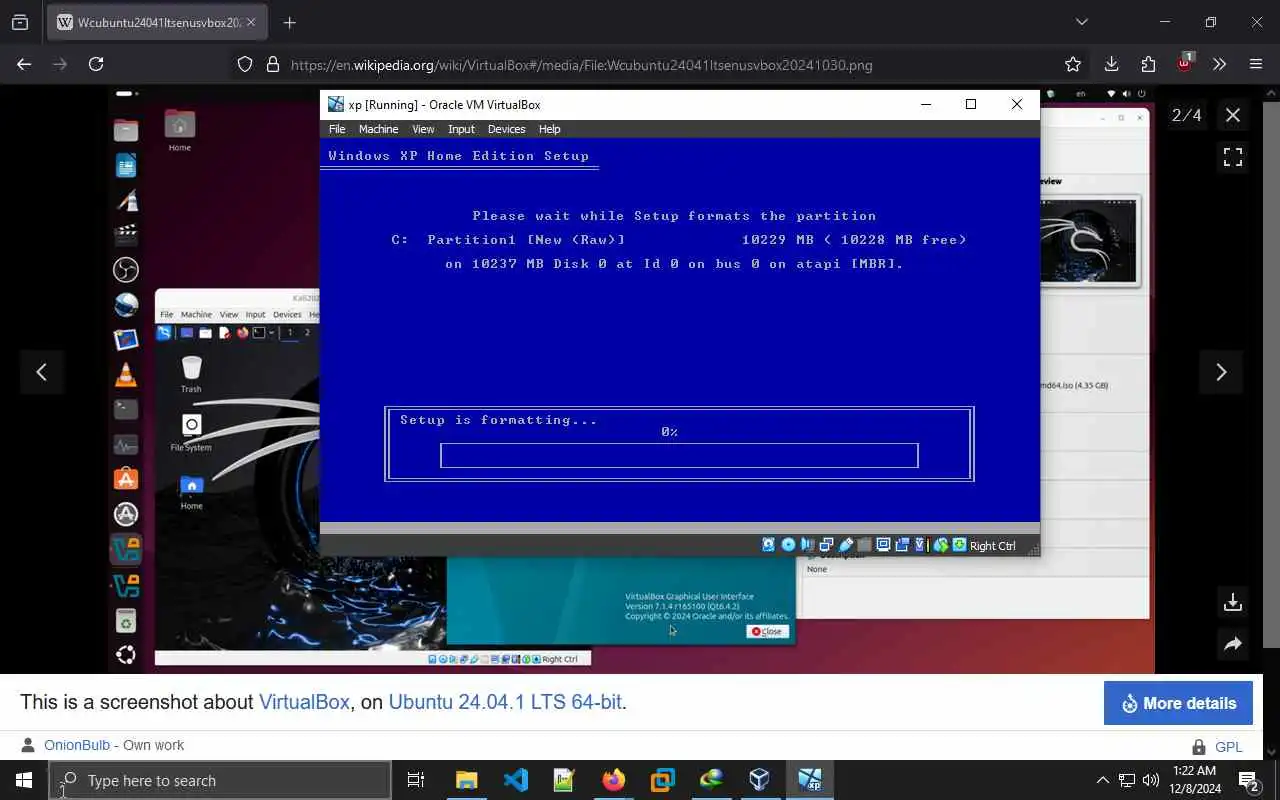Screen dimensions: 1280x800
Task: Open the USB devices indicator in VirtualBox status bar
Action: [x=845, y=545]
